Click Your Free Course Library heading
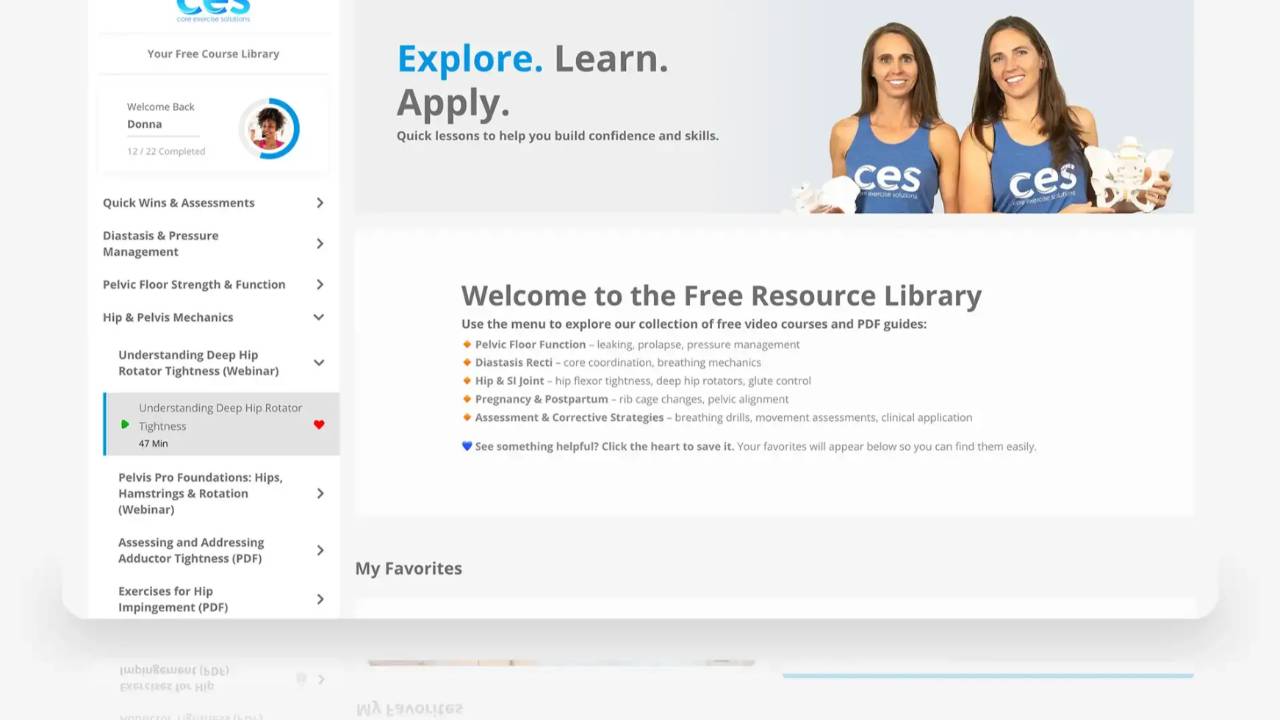 click(x=213, y=54)
